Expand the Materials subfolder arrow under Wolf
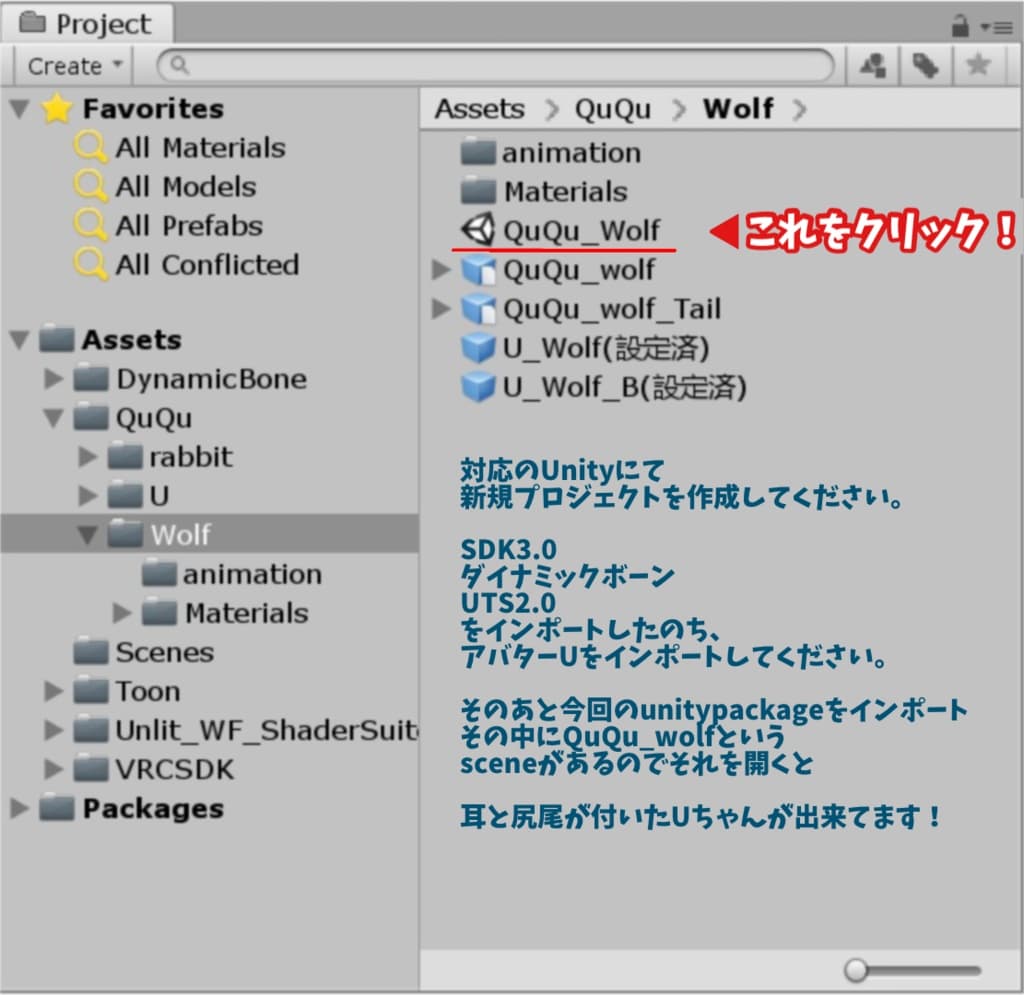Screen dimensions: 1024x995 pyautogui.click(x=121, y=612)
